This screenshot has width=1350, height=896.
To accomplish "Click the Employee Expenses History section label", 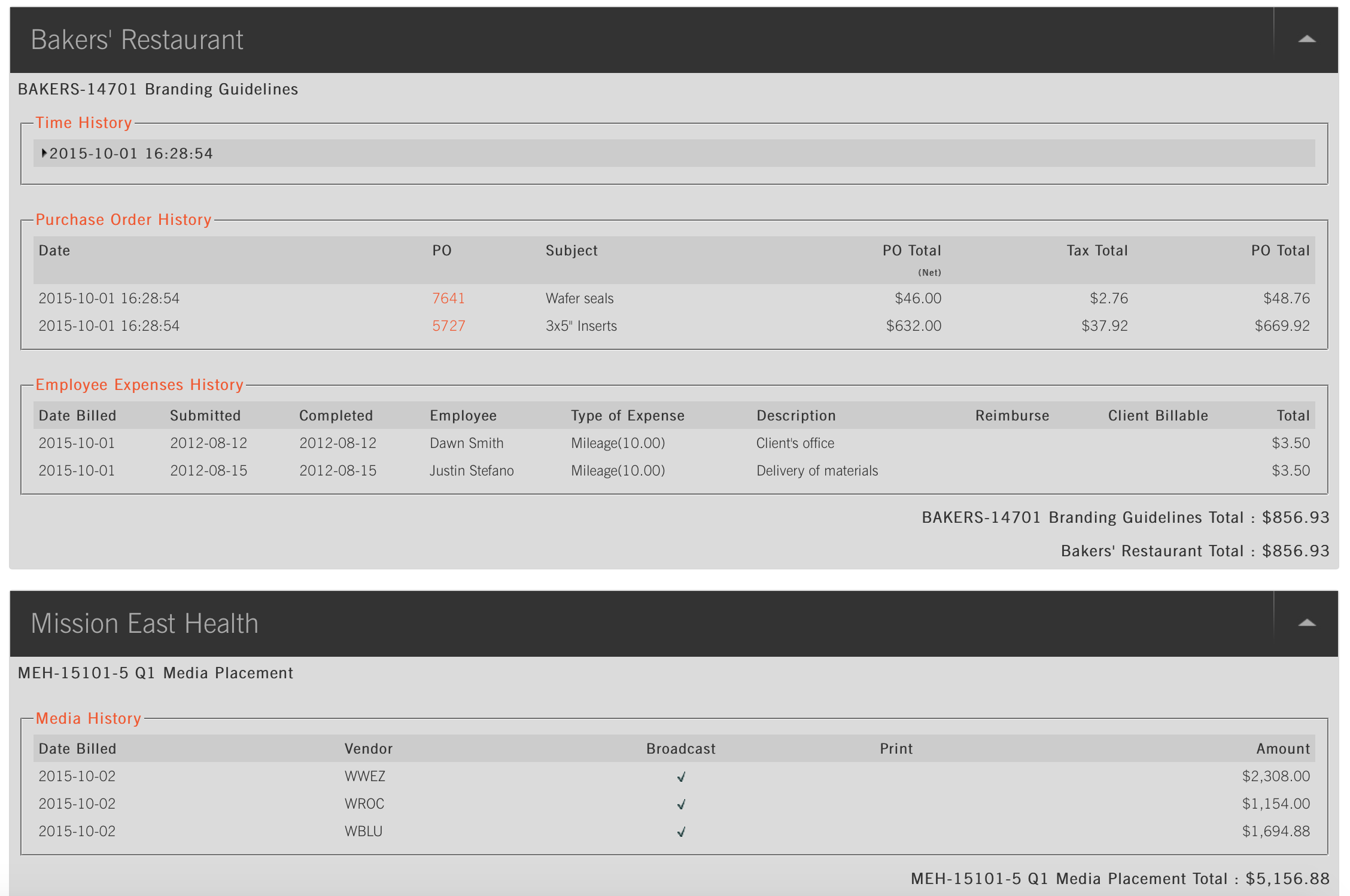I will (x=139, y=385).
